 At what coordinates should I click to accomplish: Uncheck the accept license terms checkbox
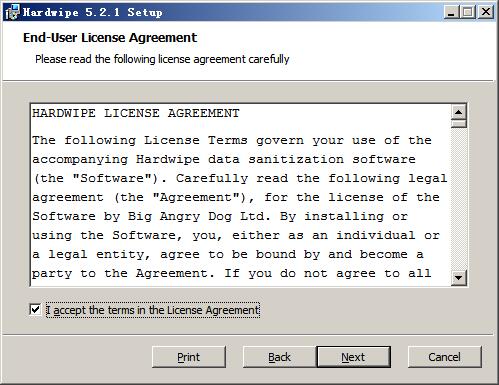[35, 310]
